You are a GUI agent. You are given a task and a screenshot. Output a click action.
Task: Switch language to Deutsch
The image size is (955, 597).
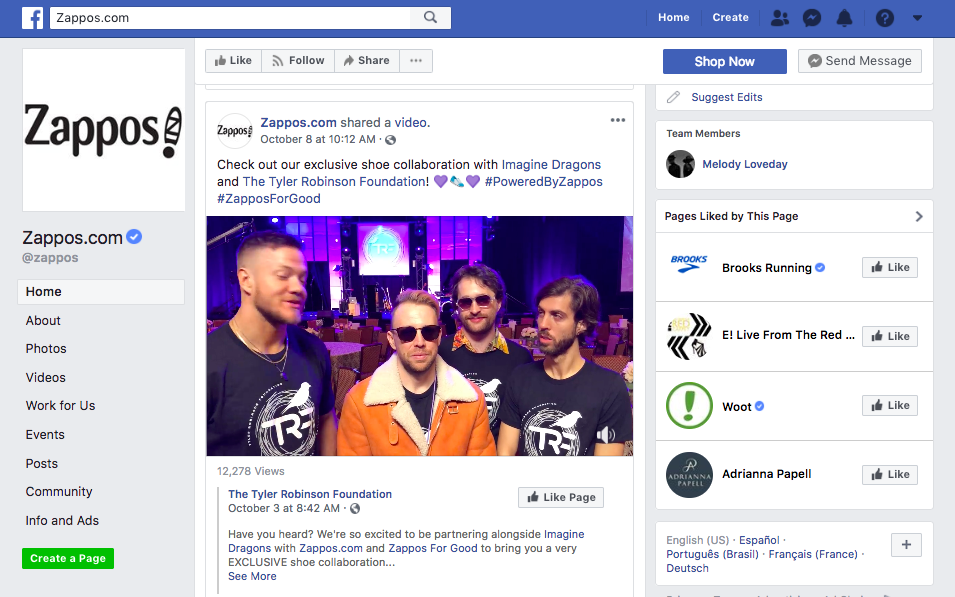click(x=687, y=568)
